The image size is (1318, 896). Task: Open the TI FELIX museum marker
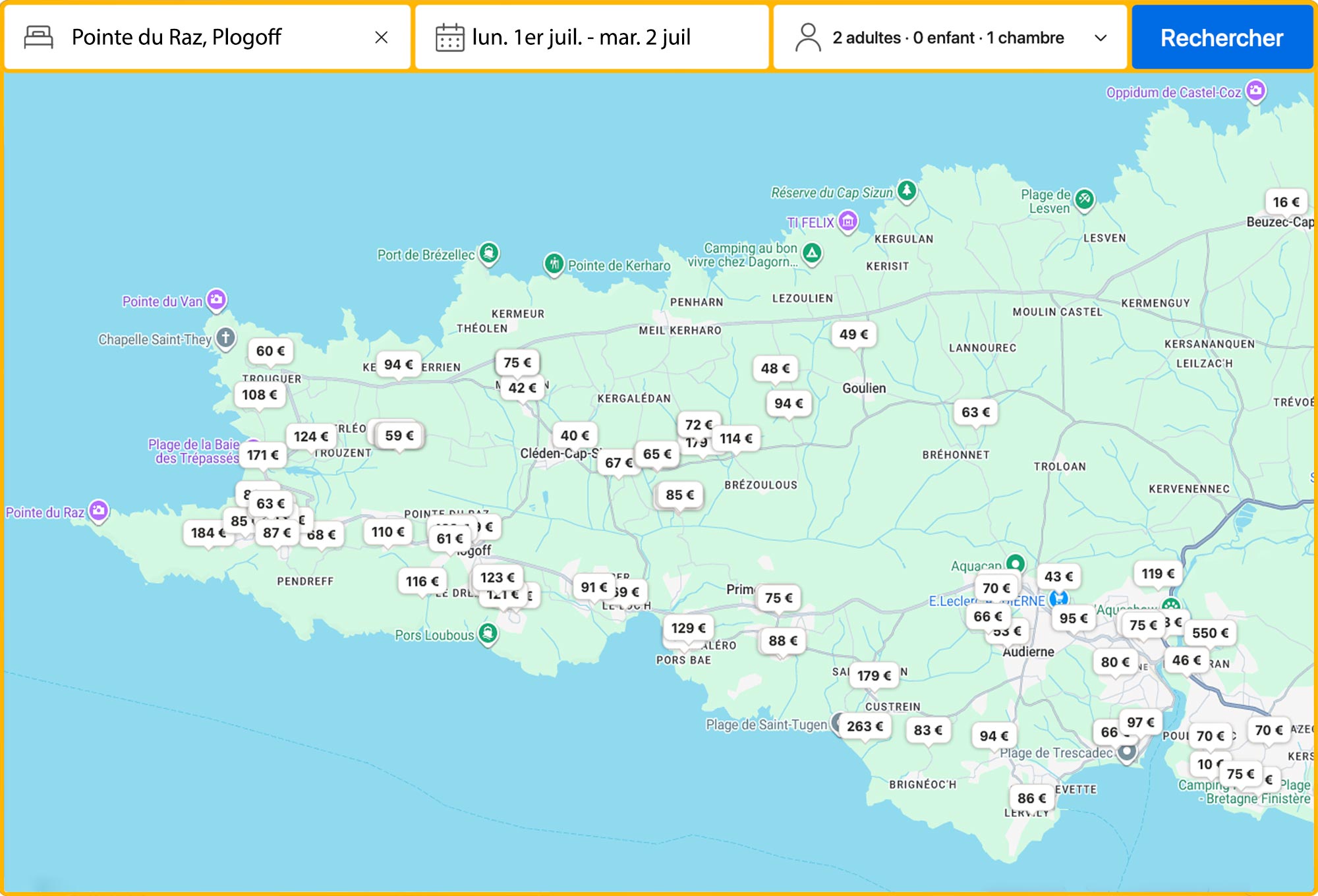click(x=848, y=222)
